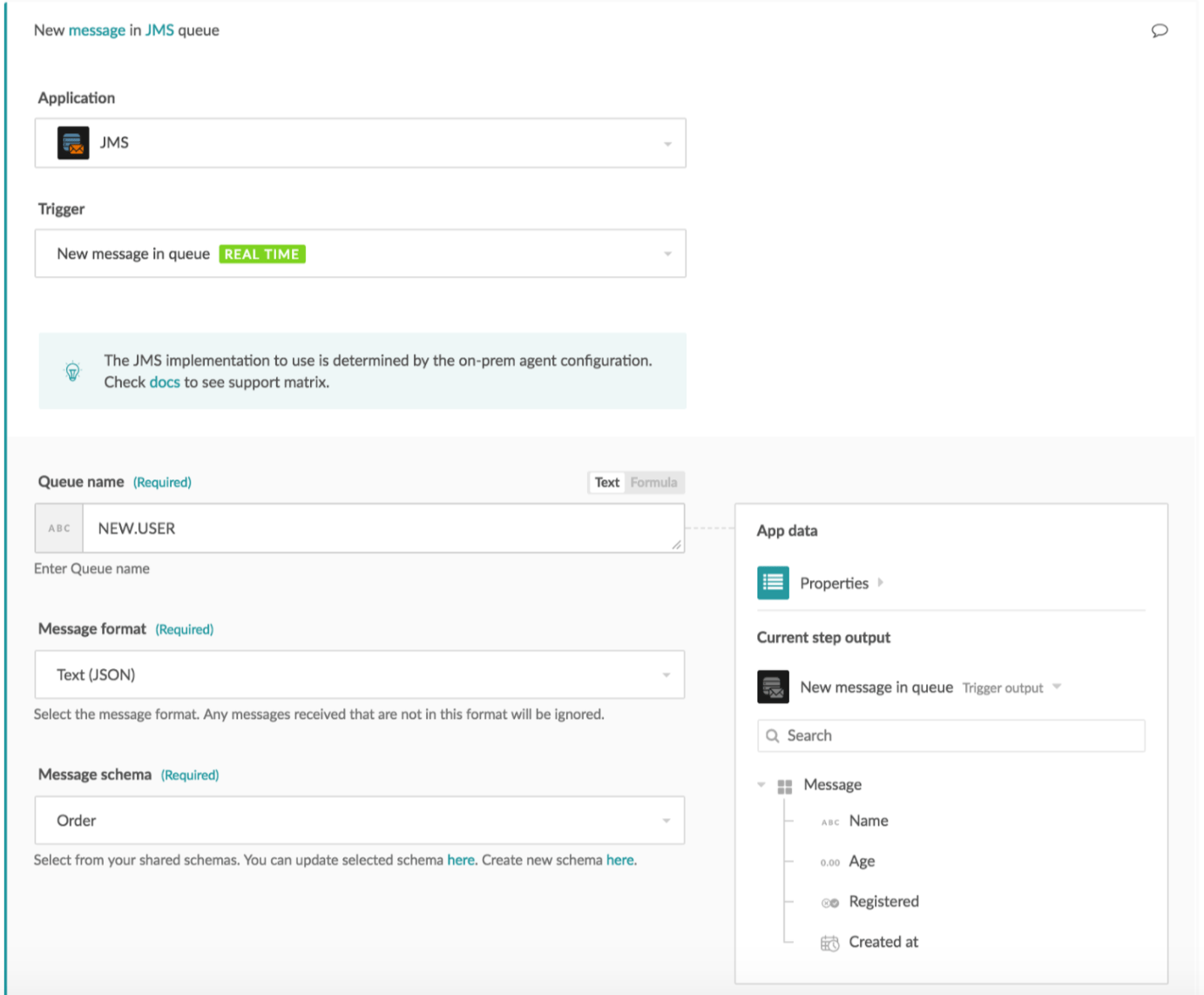Click the JMS application icon
The width and height of the screenshot is (1204, 995).
tap(73, 143)
